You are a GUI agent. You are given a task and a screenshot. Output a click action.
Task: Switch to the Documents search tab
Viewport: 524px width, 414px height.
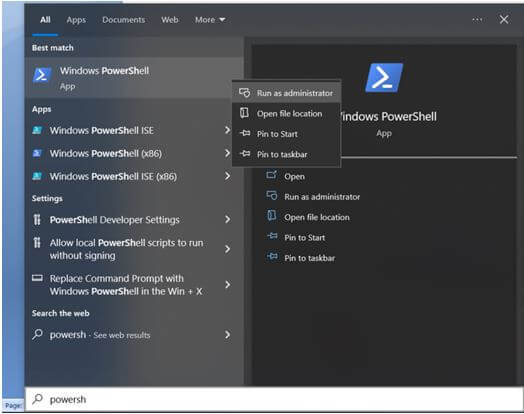pos(124,20)
